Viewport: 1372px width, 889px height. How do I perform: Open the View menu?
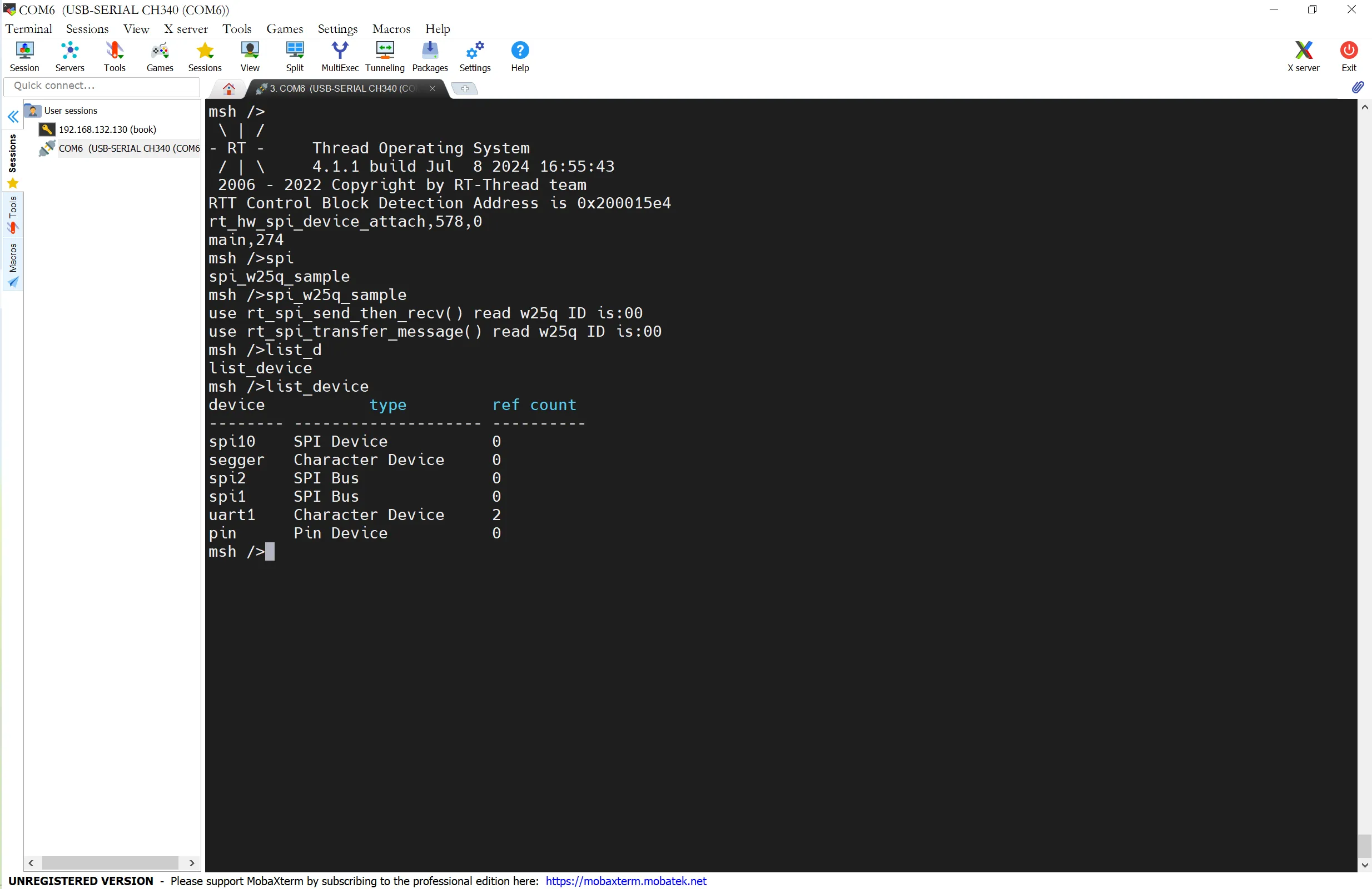point(136,29)
